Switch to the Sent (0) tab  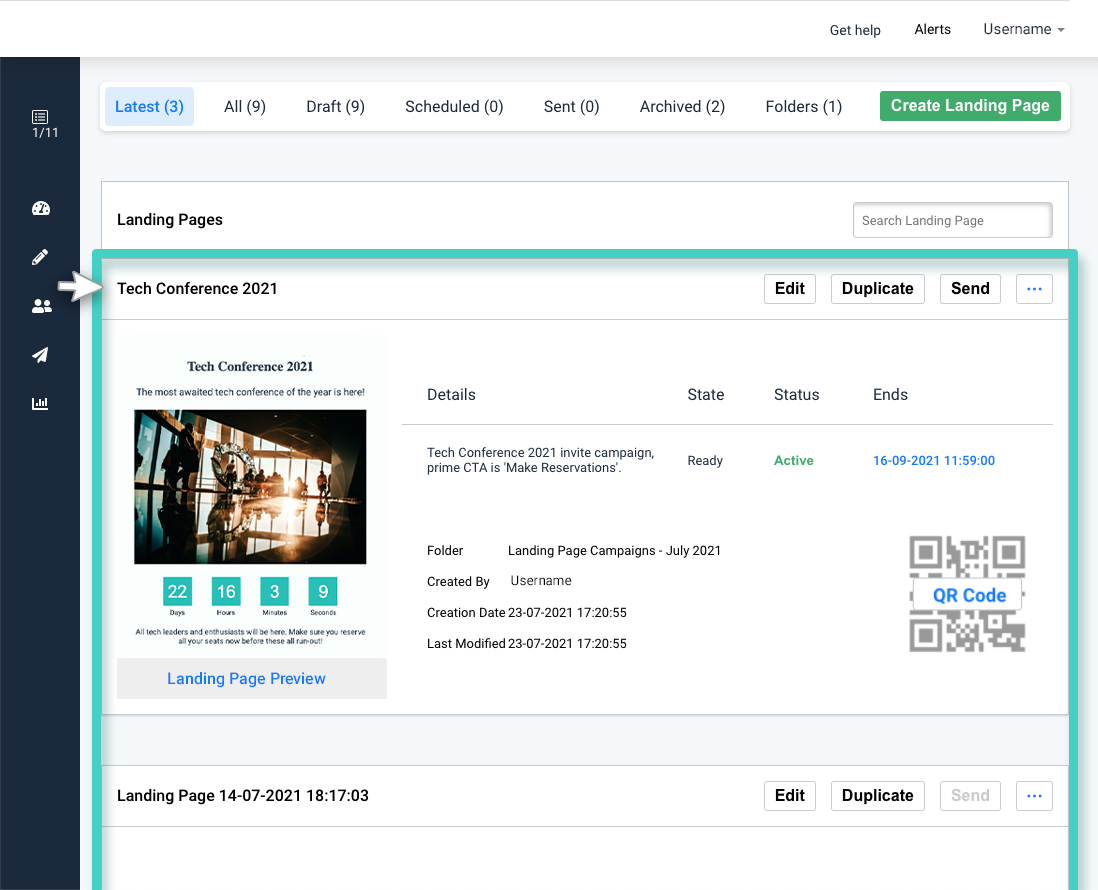571,106
